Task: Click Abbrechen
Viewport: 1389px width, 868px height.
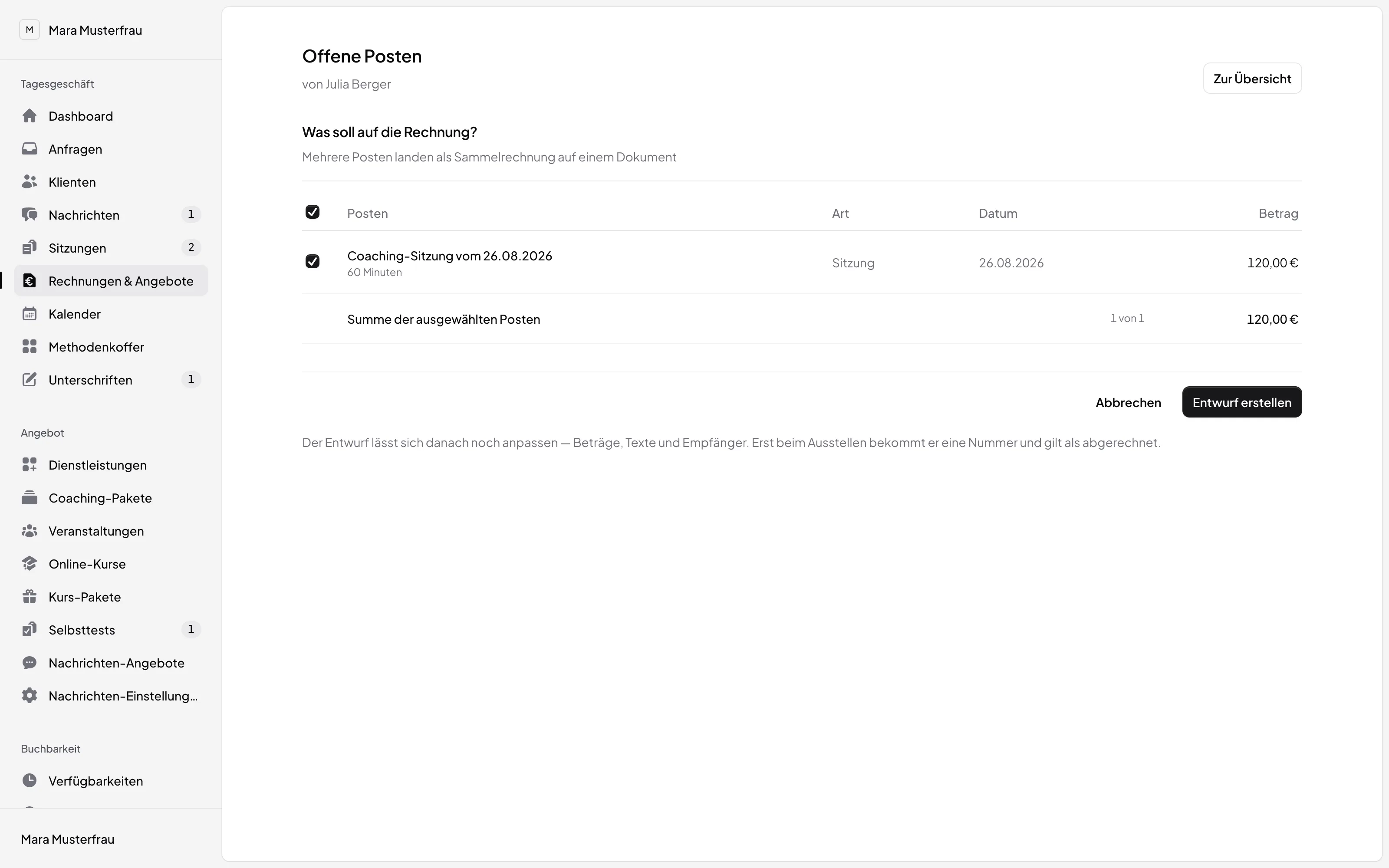Action: point(1128,402)
